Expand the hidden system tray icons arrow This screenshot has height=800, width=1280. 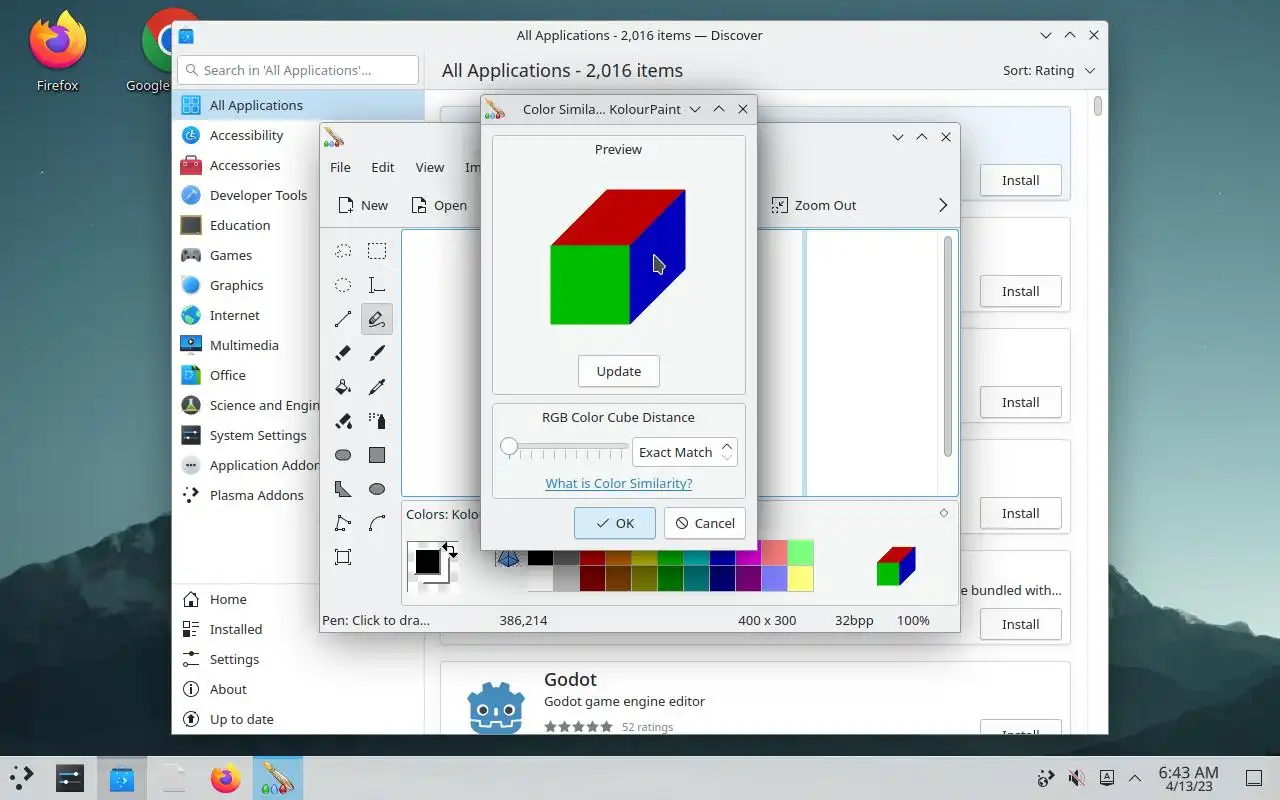point(1135,778)
